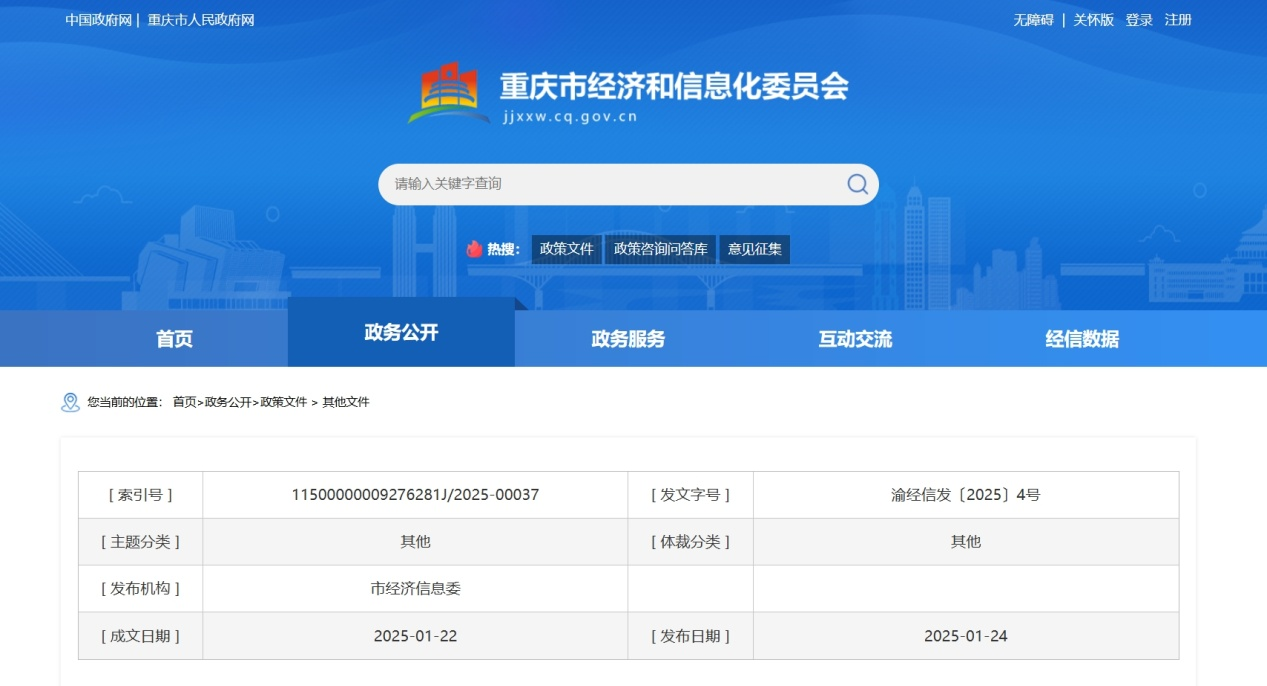Click 其他文件 in the breadcrumb trail
Image resolution: width=1267 pixels, height=686 pixels.
click(x=346, y=402)
